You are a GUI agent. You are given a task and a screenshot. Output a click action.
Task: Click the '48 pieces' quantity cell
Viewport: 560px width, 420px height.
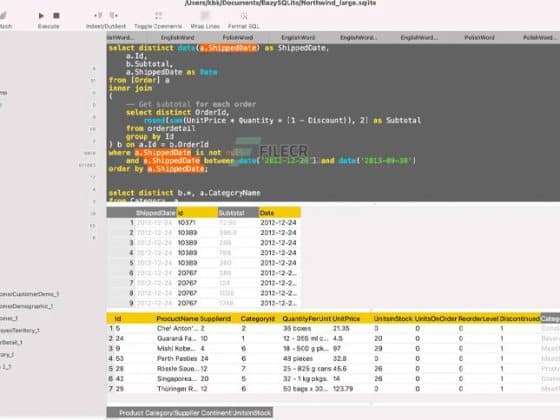298,358
